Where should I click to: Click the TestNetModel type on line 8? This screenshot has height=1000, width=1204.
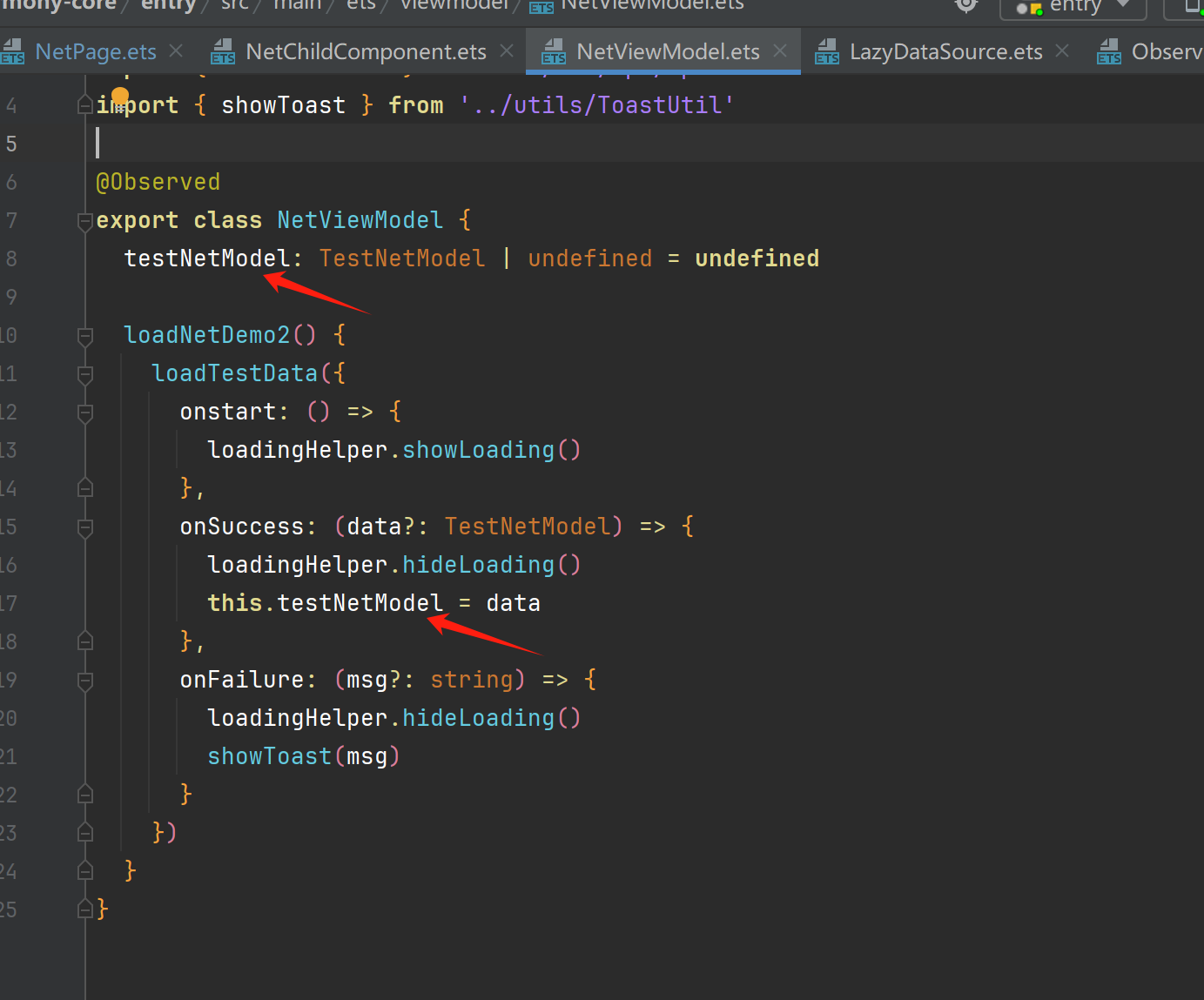coord(401,258)
